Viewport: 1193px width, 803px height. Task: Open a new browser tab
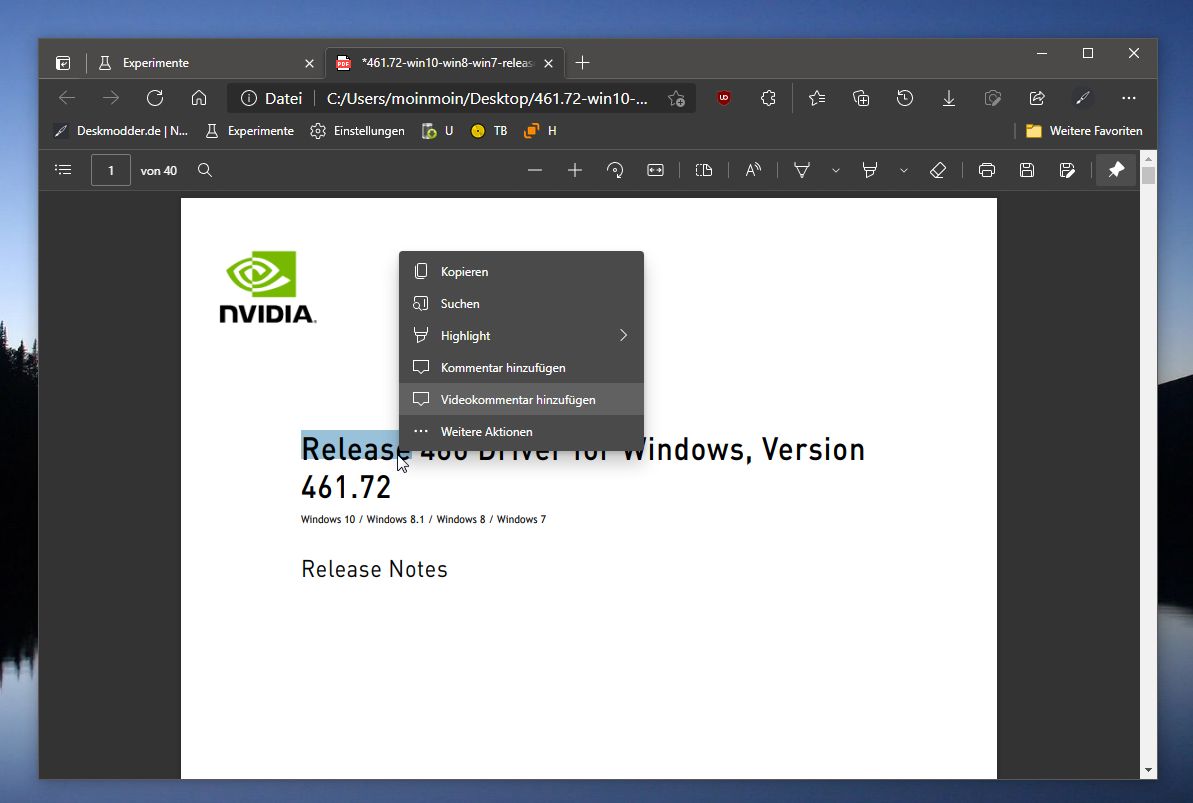click(582, 63)
